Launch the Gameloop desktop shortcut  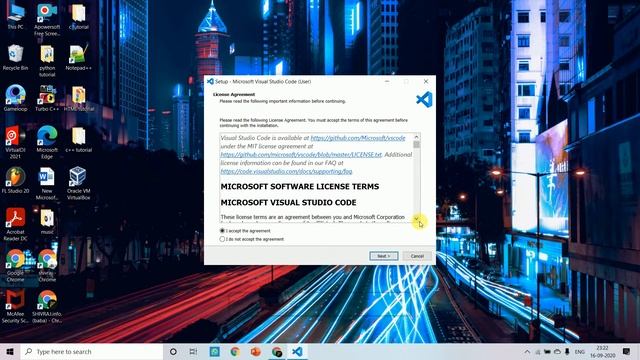15,98
